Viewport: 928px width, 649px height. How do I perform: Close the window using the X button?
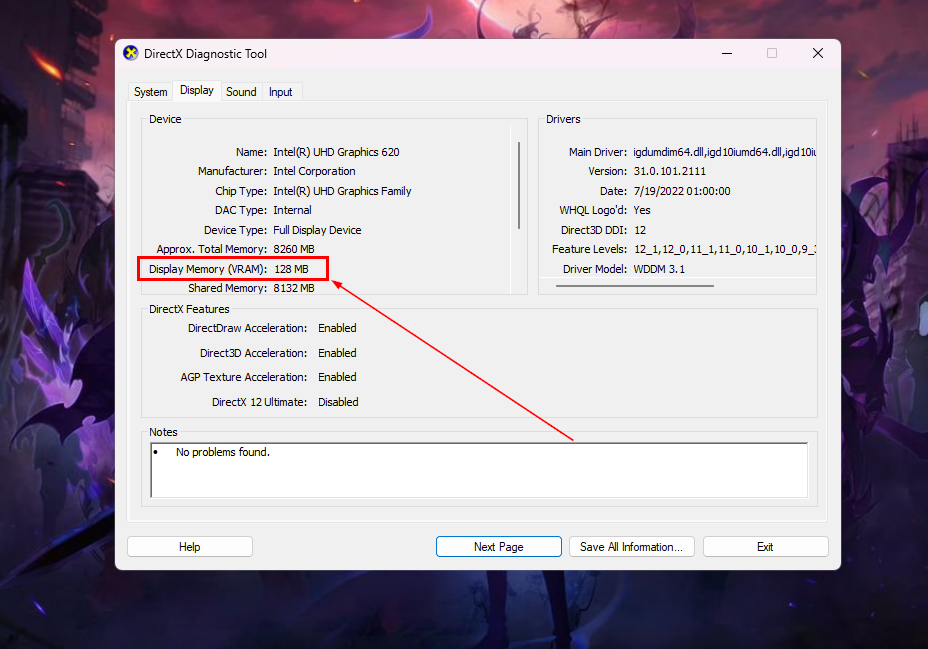pyautogui.click(x=818, y=54)
